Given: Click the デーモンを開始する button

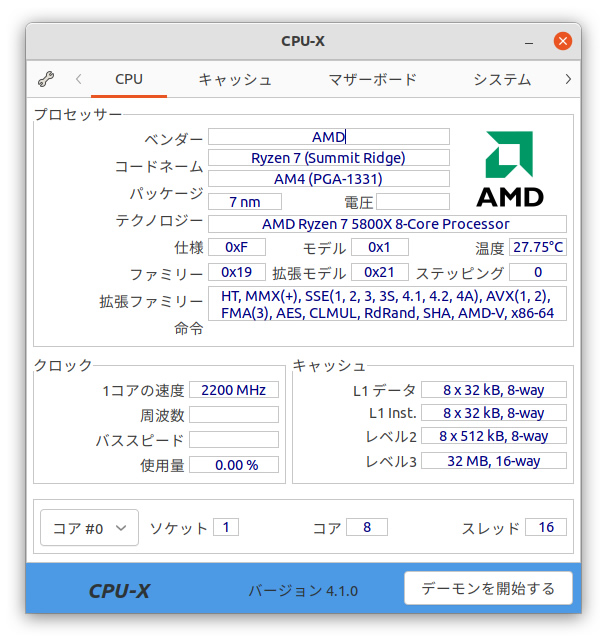Looking at the screenshot, I should 488,588.
